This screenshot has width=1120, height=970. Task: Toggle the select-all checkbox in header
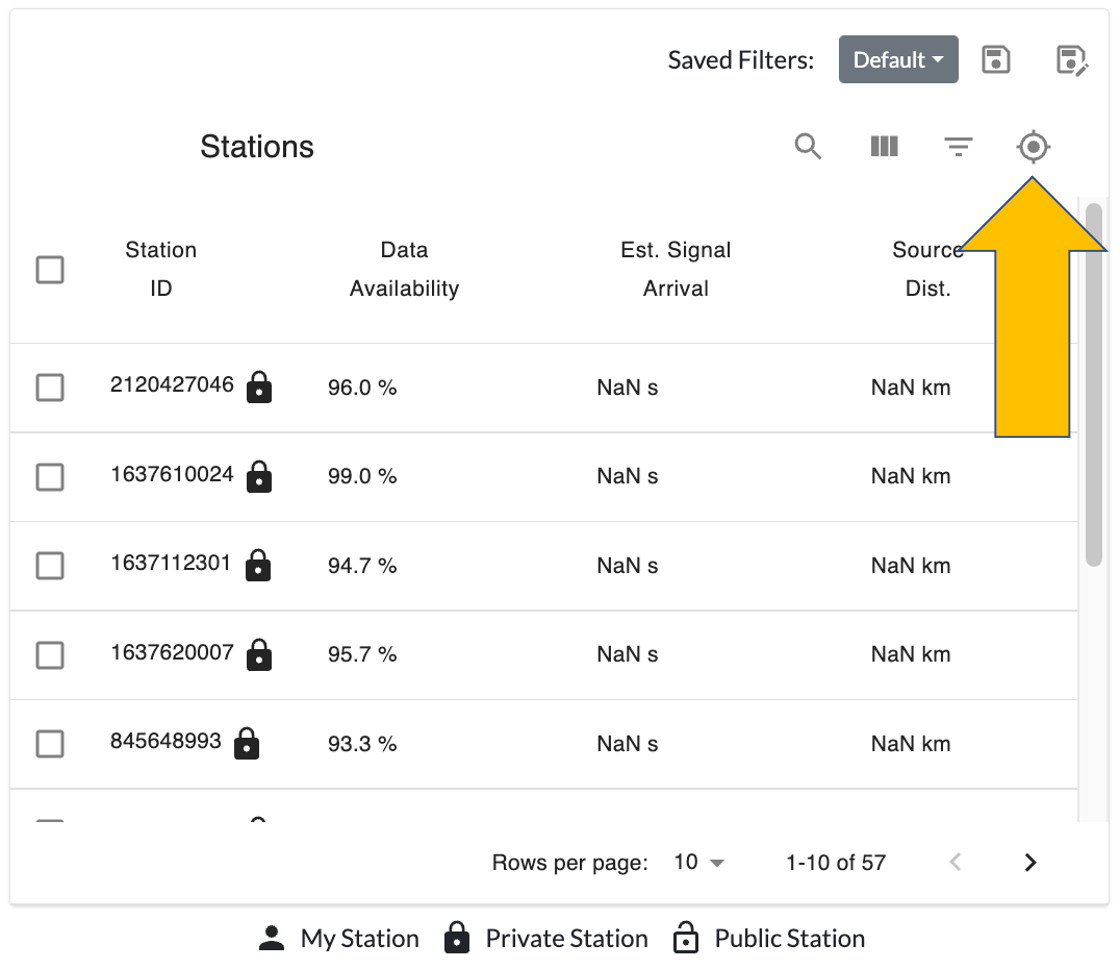pyautogui.click(x=50, y=269)
